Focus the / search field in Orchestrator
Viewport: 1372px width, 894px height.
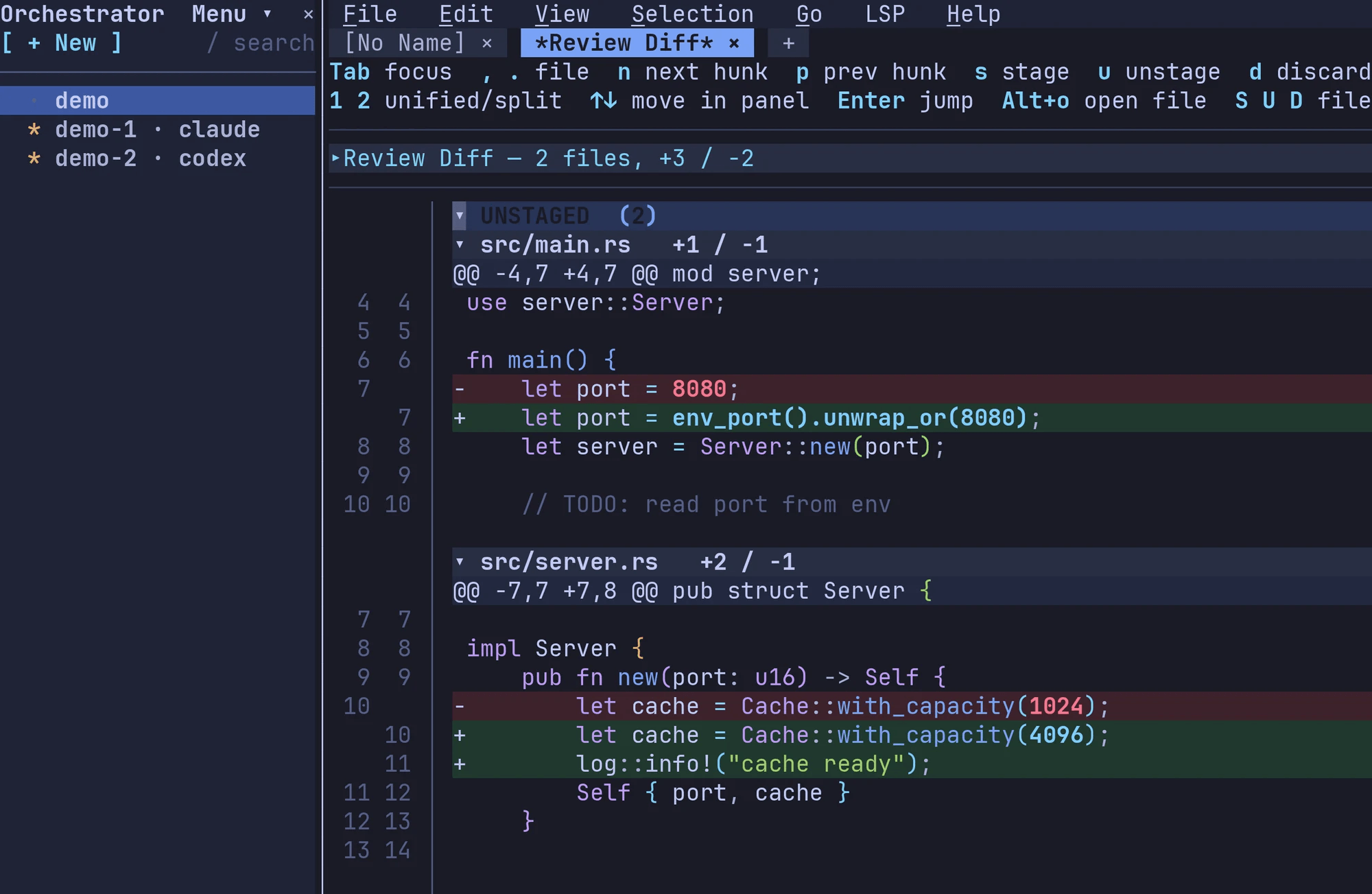pos(261,43)
